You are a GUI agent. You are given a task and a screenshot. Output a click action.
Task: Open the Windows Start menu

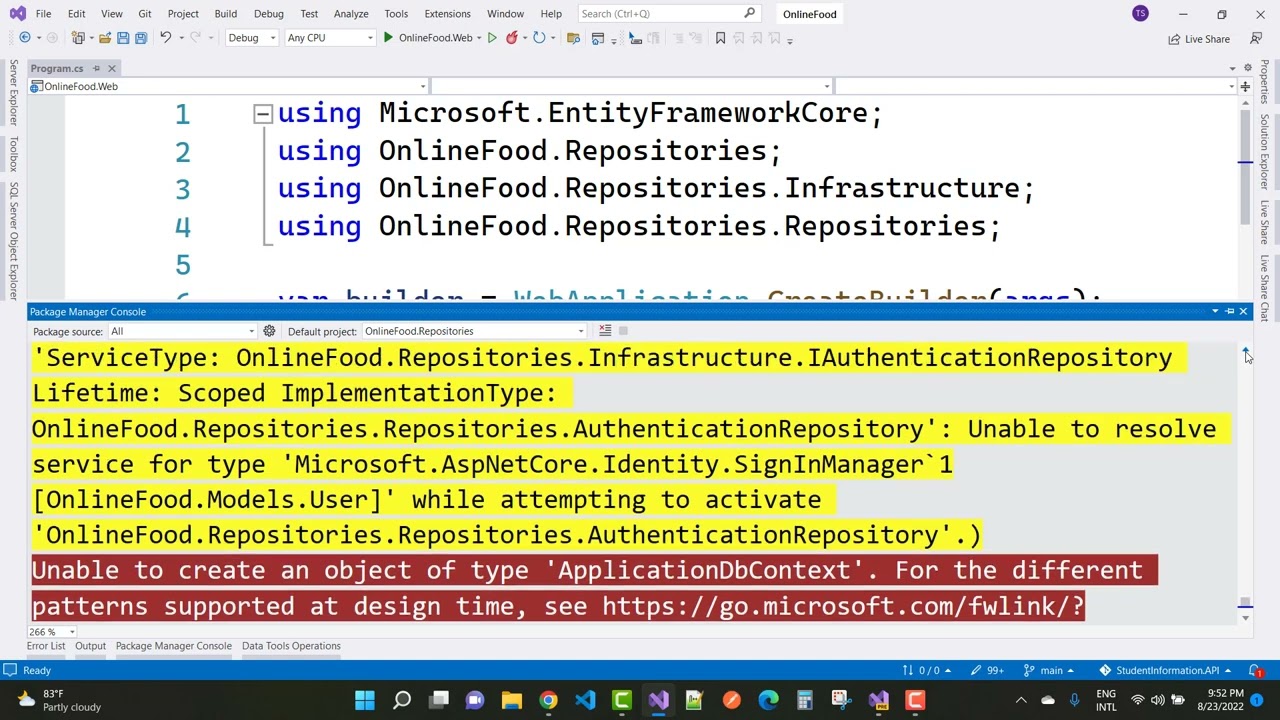pos(365,700)
